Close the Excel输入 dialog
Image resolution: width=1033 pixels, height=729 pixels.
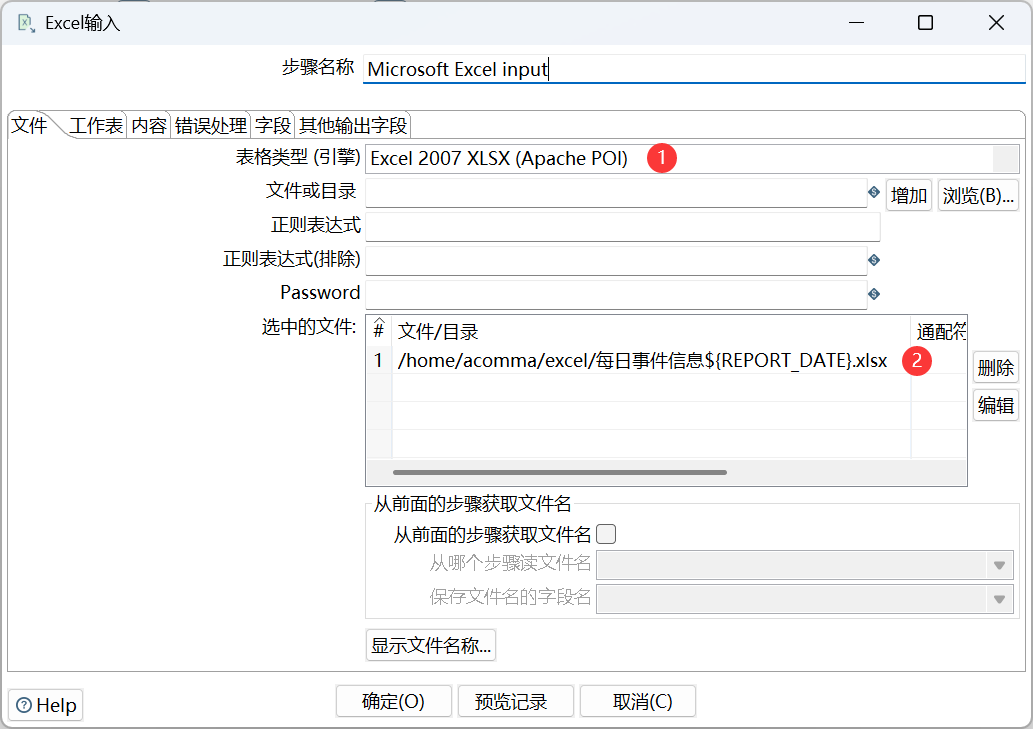coord(996,23)
